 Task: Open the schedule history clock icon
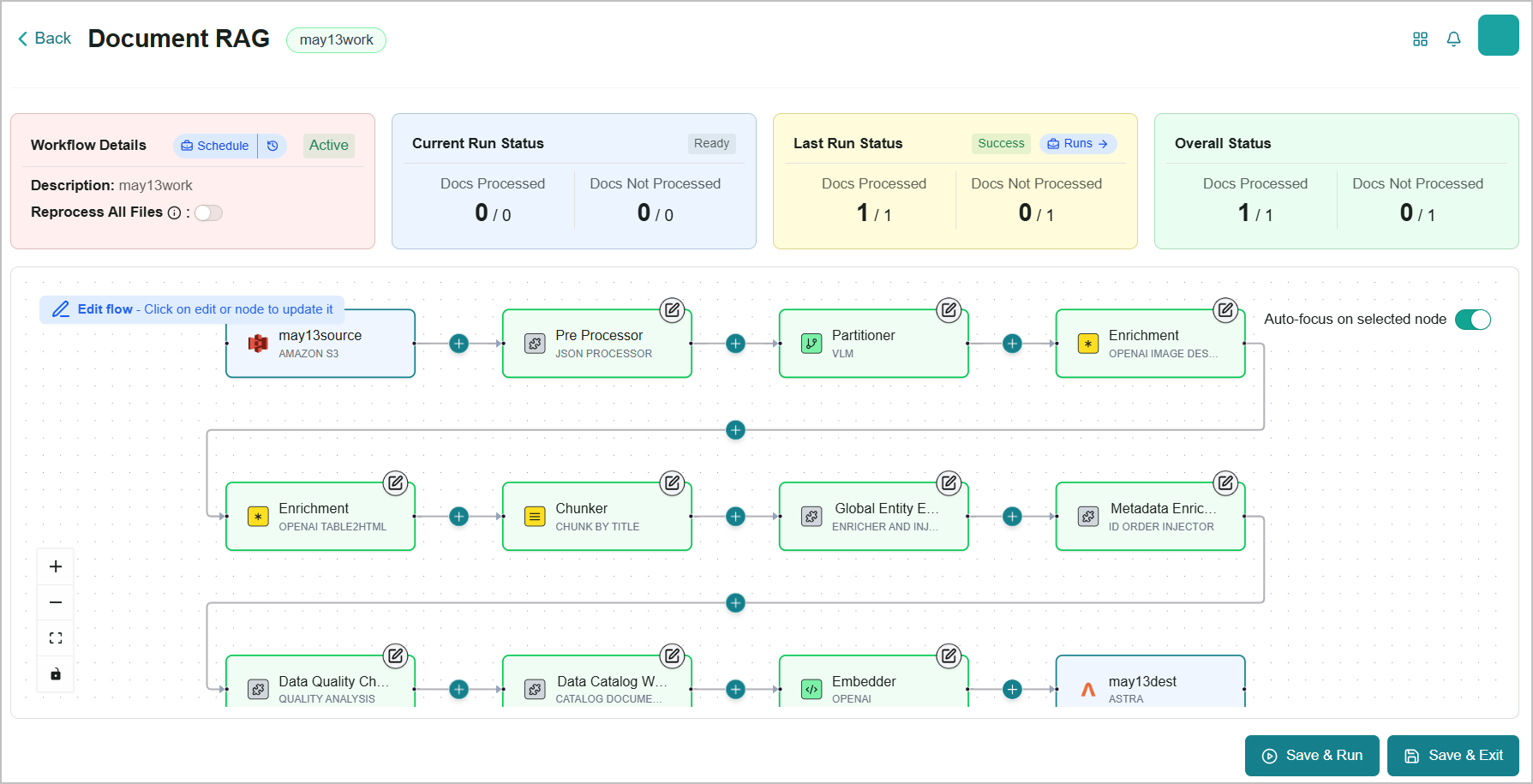tap(272, 146)
